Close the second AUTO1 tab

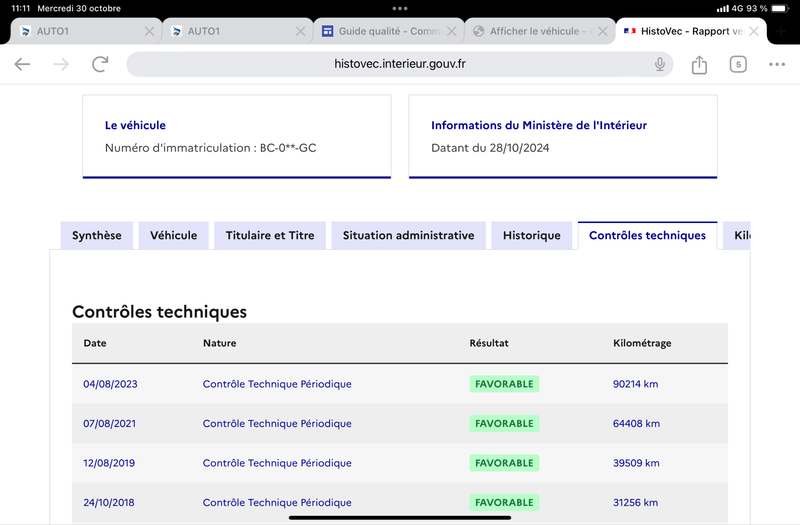tap(301, 31)
